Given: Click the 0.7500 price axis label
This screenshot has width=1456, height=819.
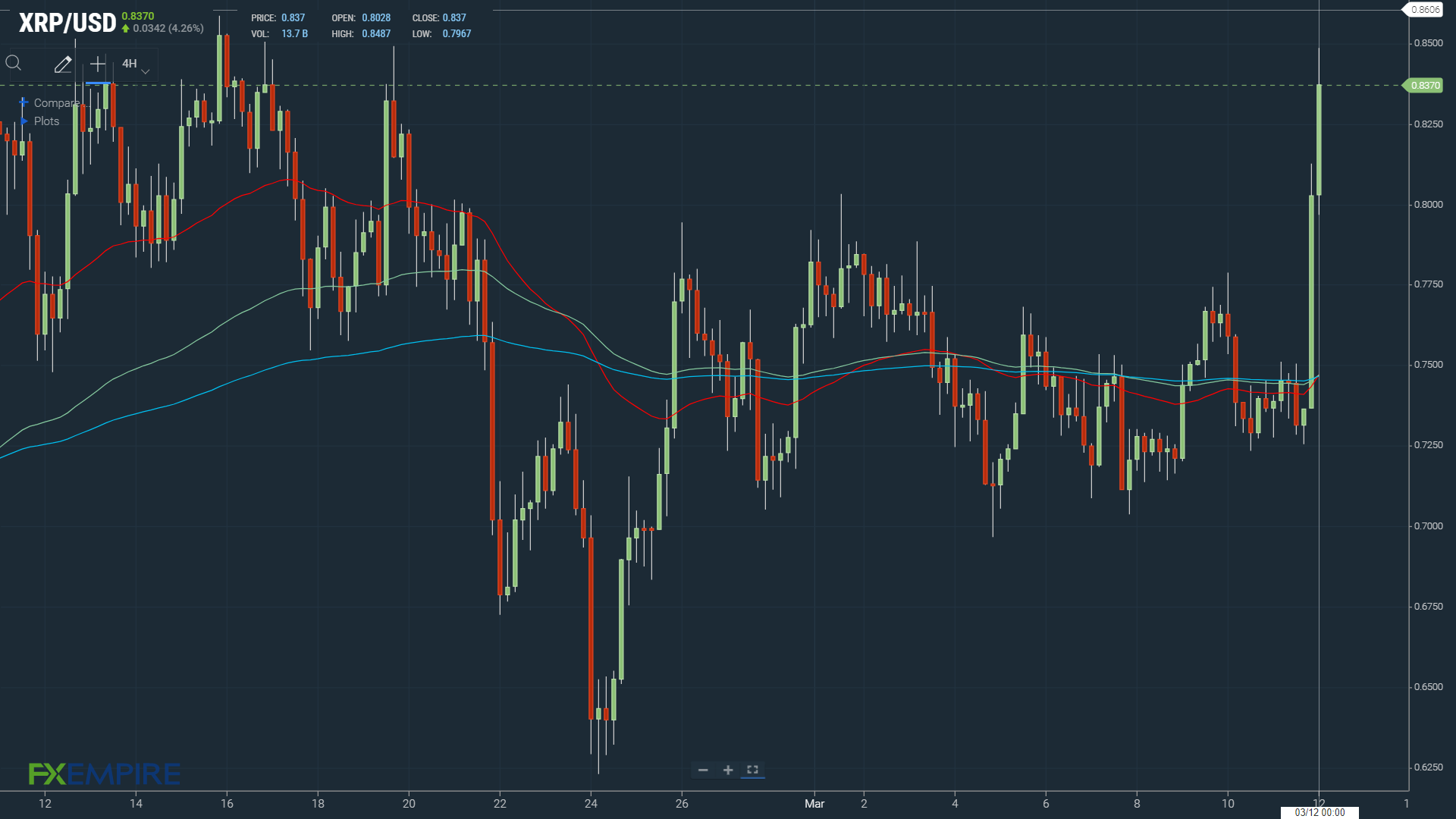Looking at the screenshot, I should 1428,365.
